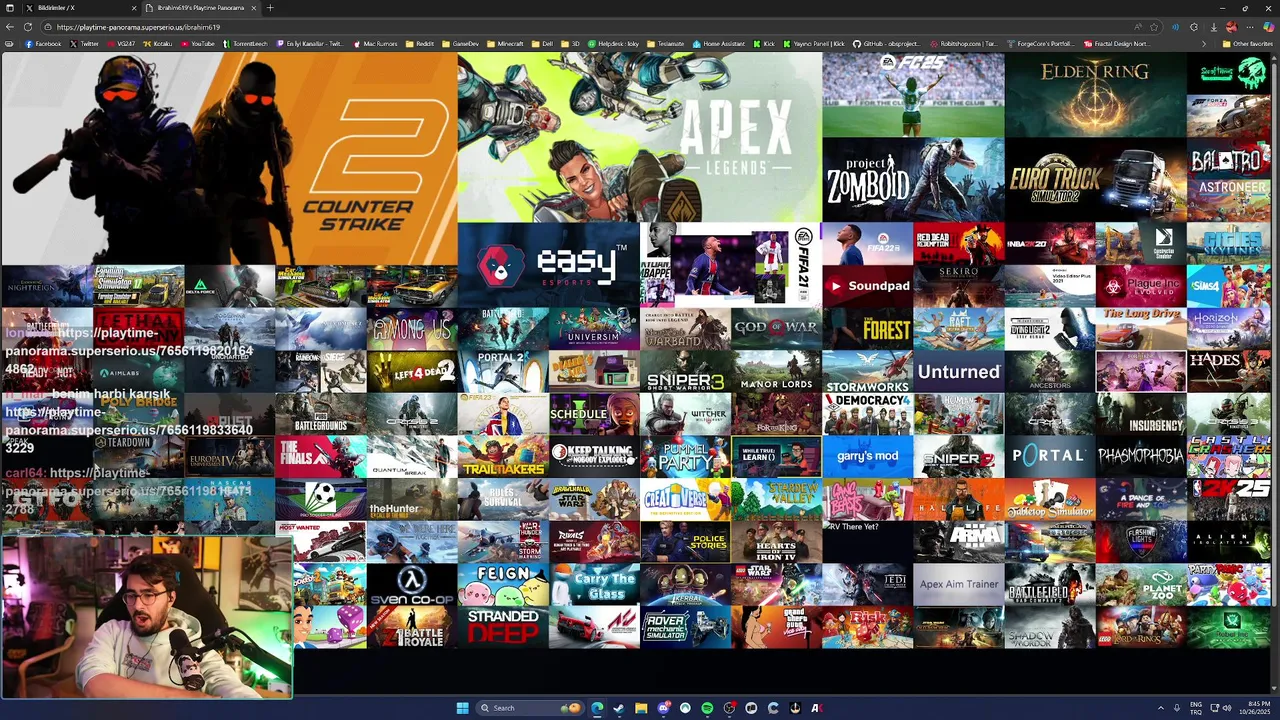Launch Microsoft Edge from the taskbar
This screenshot has height=720, width=1280.
pyautogui.click(x=597, y=708)
